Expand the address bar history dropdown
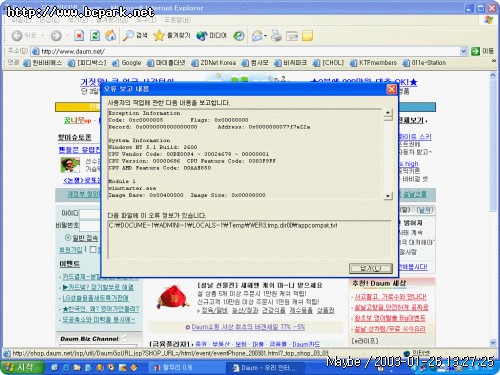 click(463, 51)
